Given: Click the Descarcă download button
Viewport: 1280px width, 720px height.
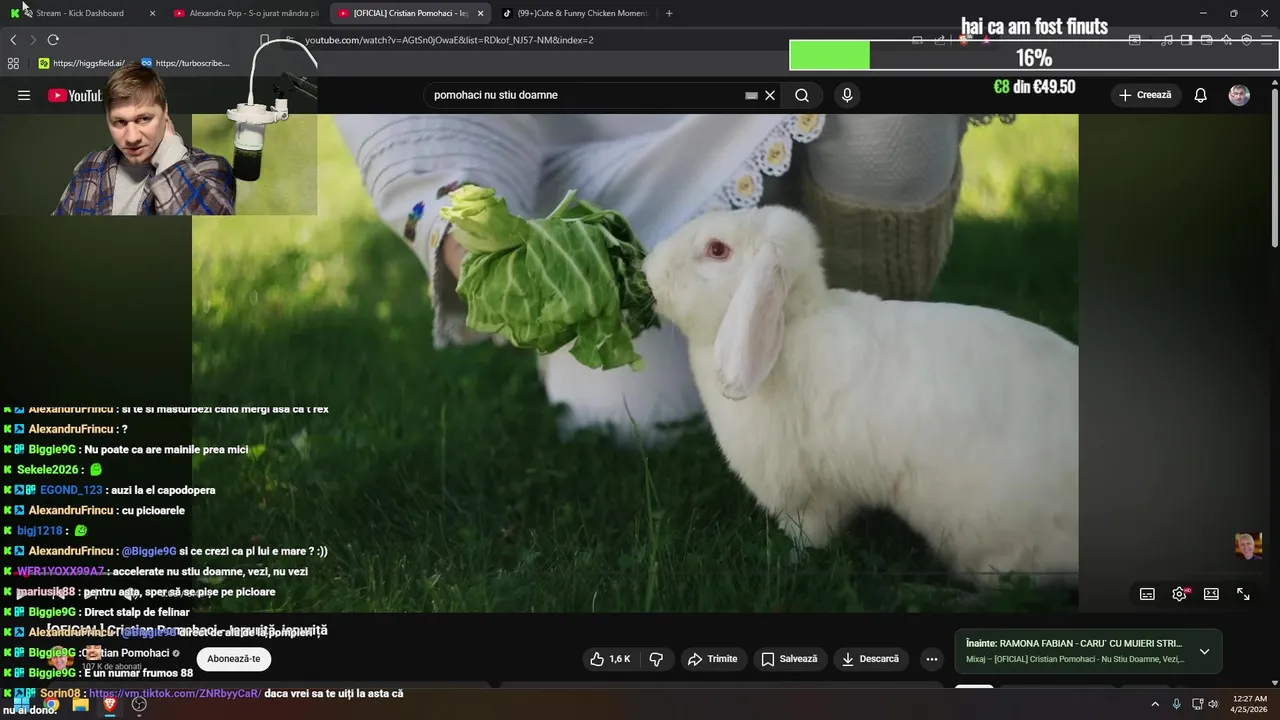Looking at the screenshot, I should point(870,659).
